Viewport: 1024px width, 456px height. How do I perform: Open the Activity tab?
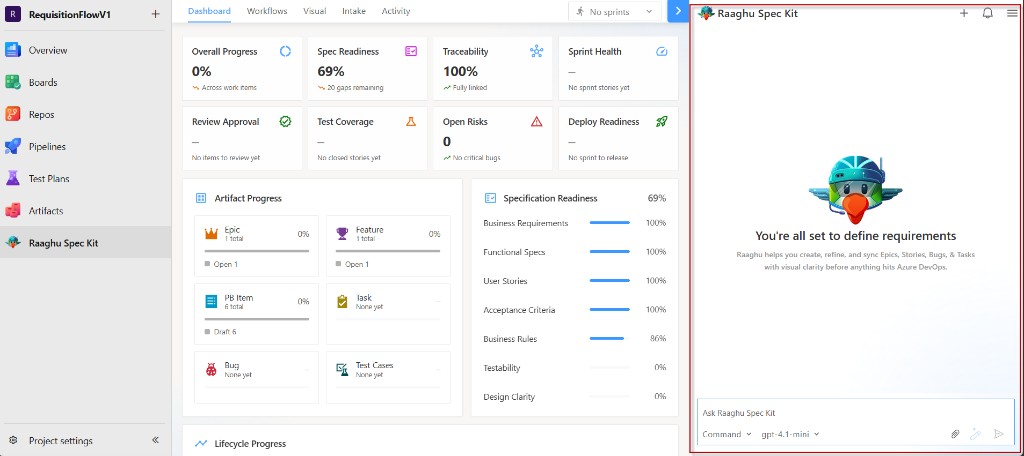pos(396,11)
